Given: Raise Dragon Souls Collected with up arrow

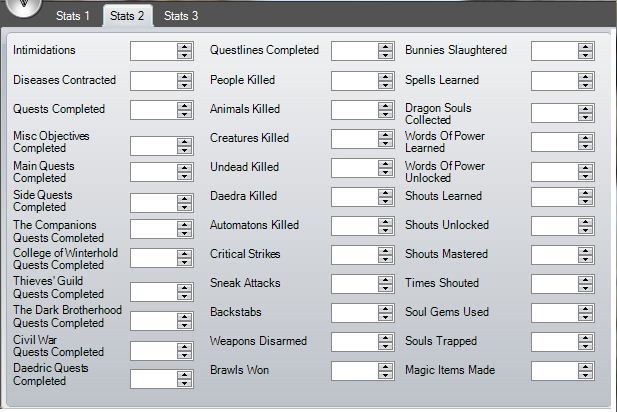Looking at the screenshot, I should 585,109.
